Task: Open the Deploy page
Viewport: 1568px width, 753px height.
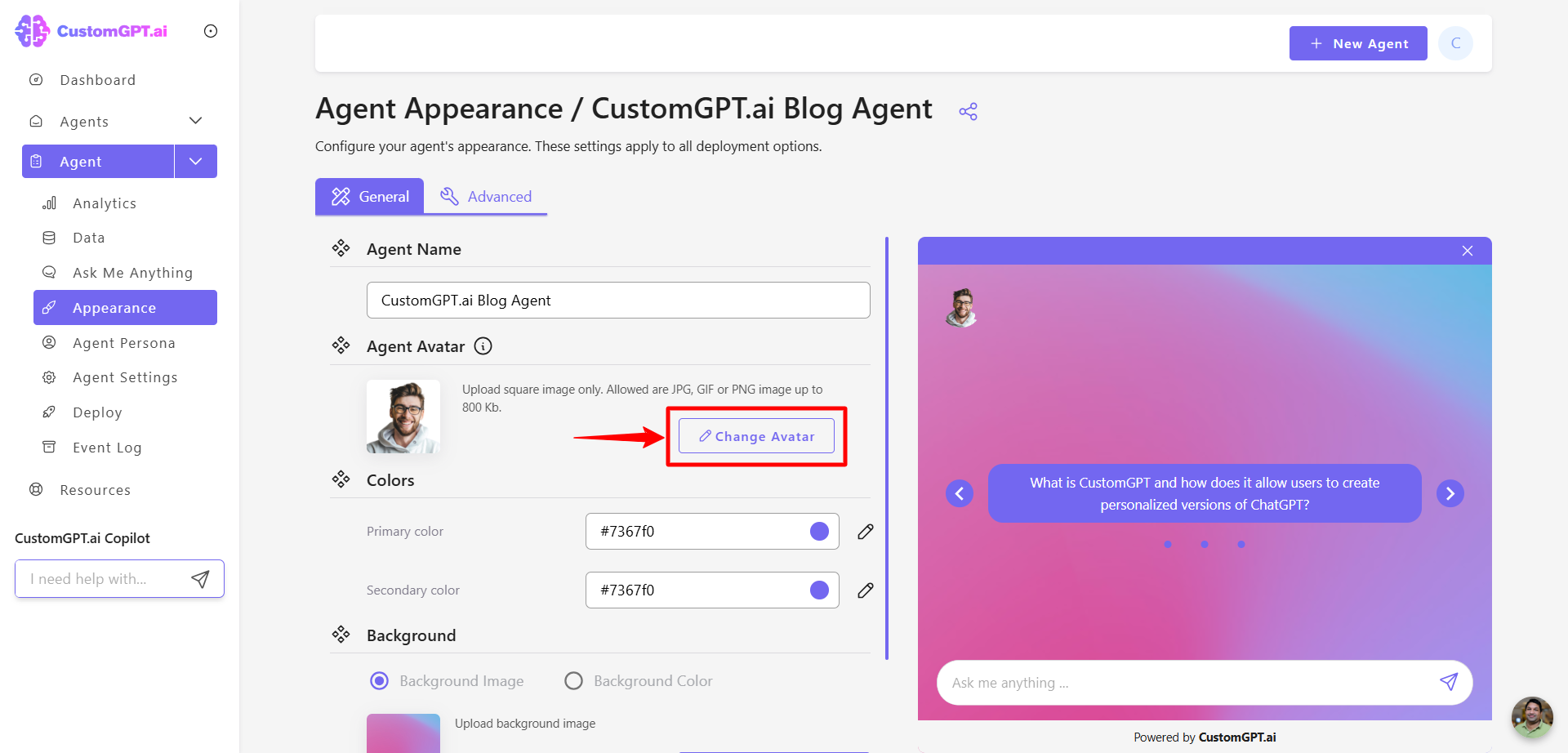Action: 97,412
